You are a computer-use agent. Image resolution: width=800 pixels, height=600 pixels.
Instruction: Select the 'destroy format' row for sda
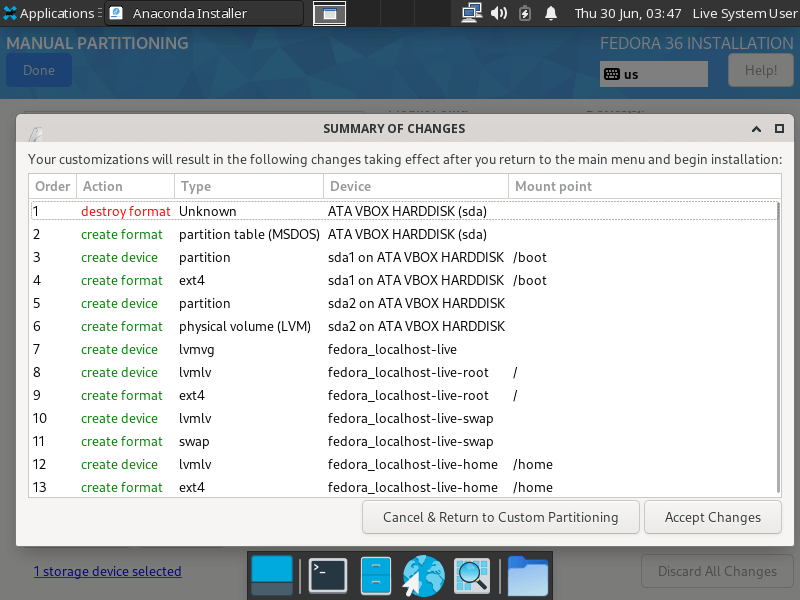pyautogui.click(x=404, y=211)
